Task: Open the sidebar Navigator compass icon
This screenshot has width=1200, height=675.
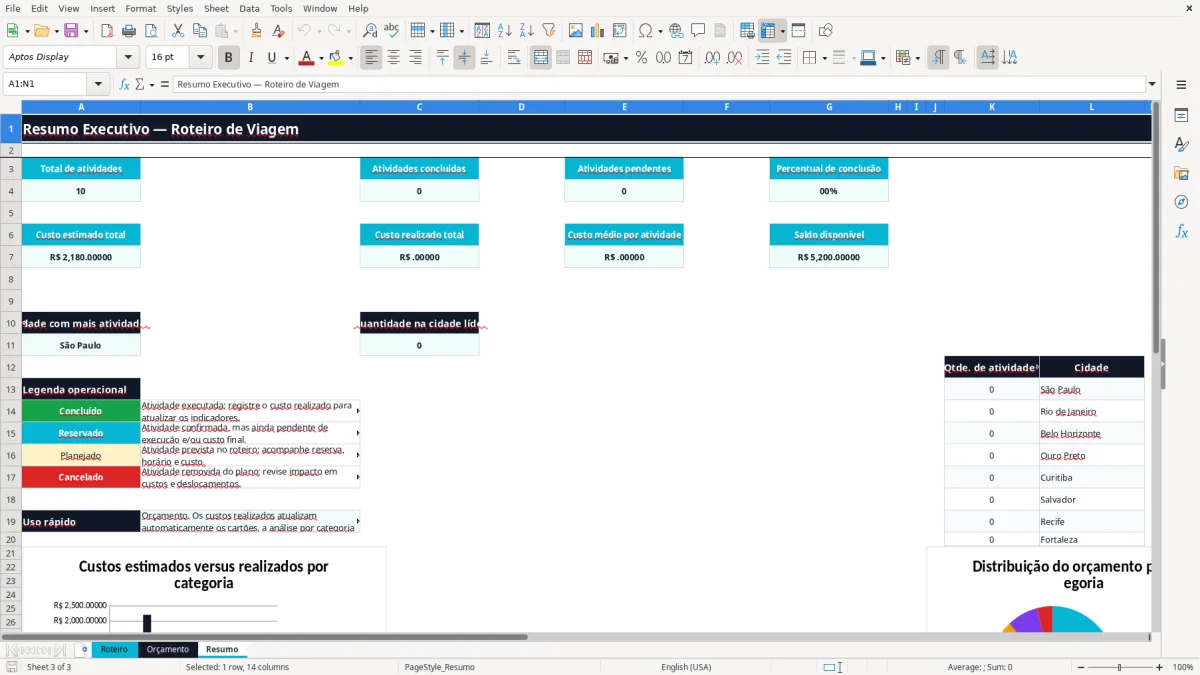Action: (x=1181, y=202)
